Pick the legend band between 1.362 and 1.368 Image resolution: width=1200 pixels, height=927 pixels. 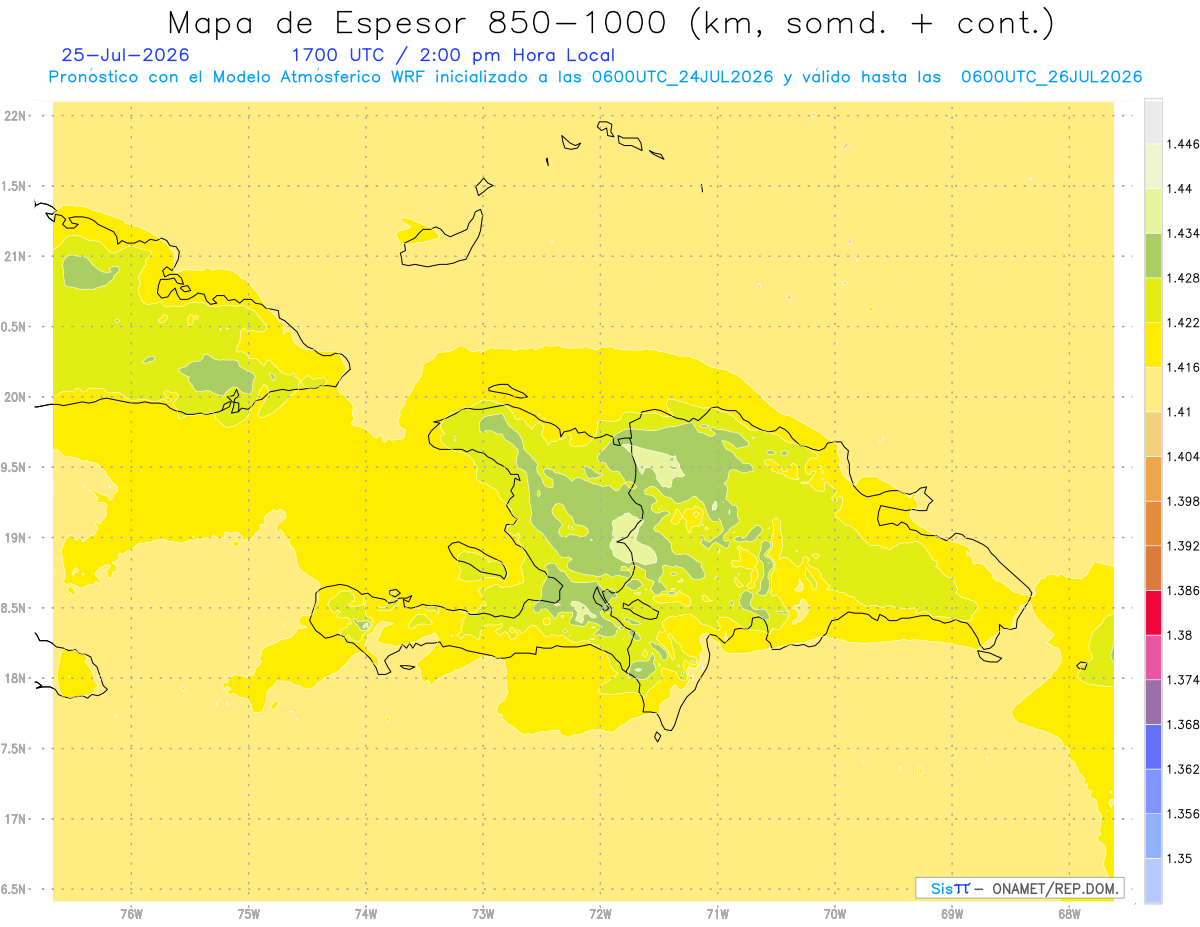[x=1153, y=746]
